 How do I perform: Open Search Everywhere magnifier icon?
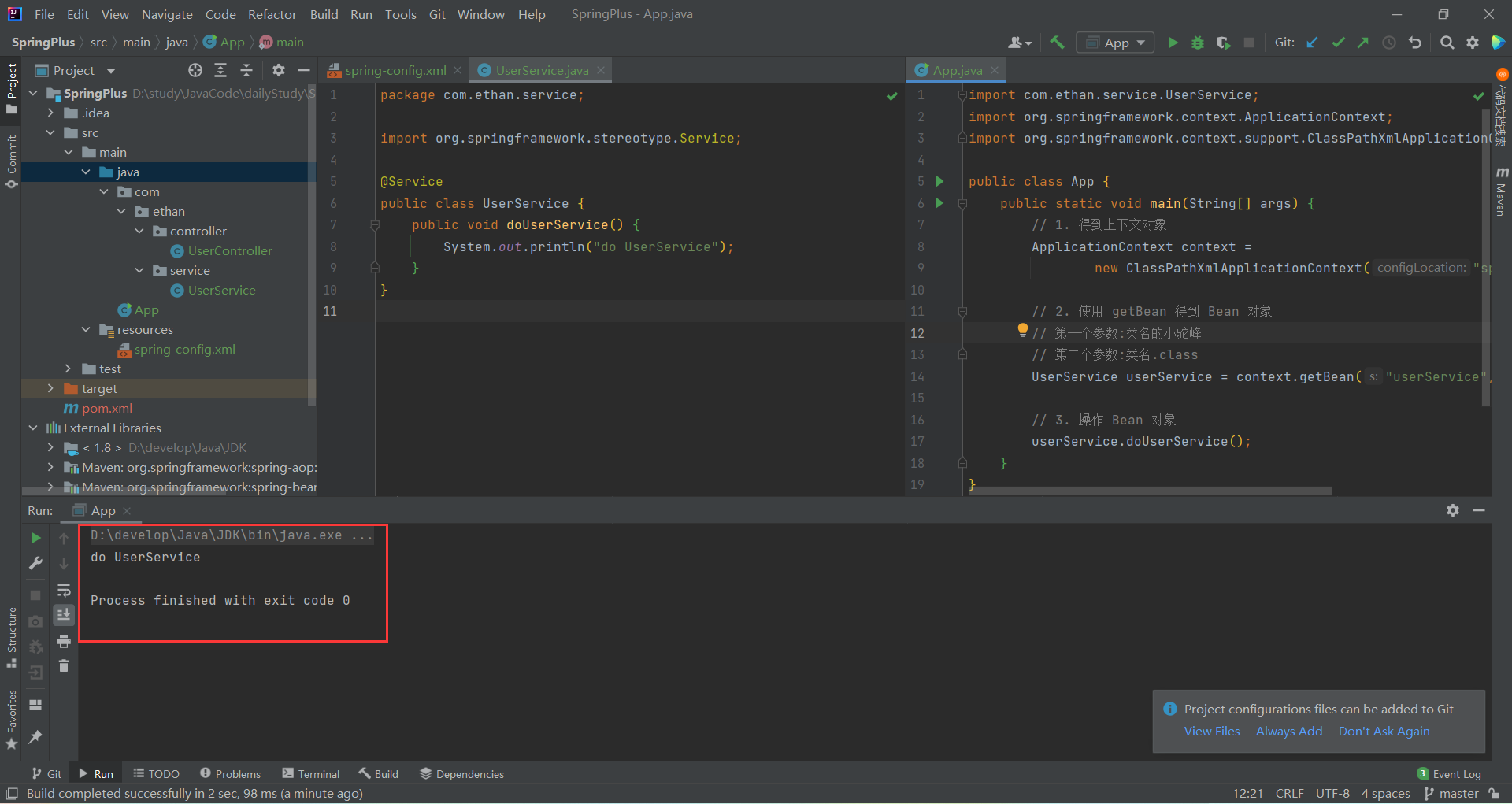tap(1447, 43)
